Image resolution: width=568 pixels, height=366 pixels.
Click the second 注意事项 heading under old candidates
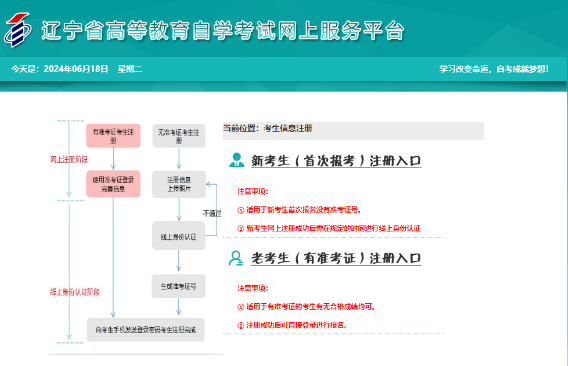tap(252, 288)
